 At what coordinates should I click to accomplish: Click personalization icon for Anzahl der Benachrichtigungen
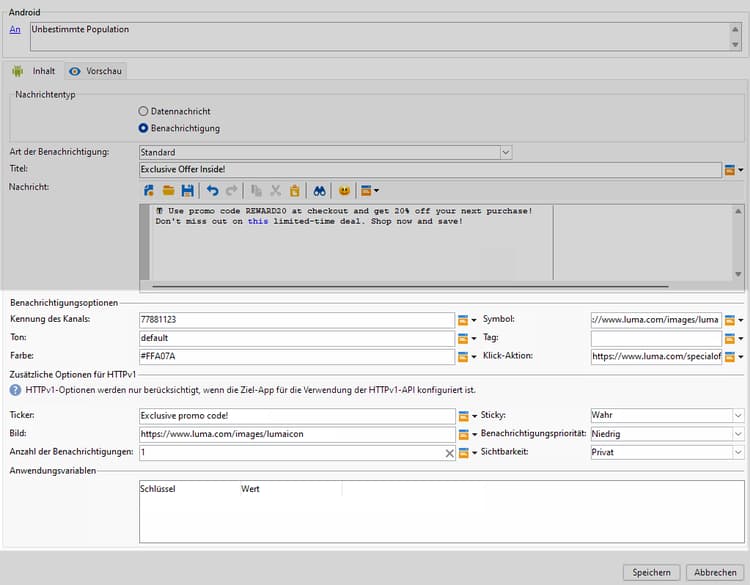click(x=463, y=453)
